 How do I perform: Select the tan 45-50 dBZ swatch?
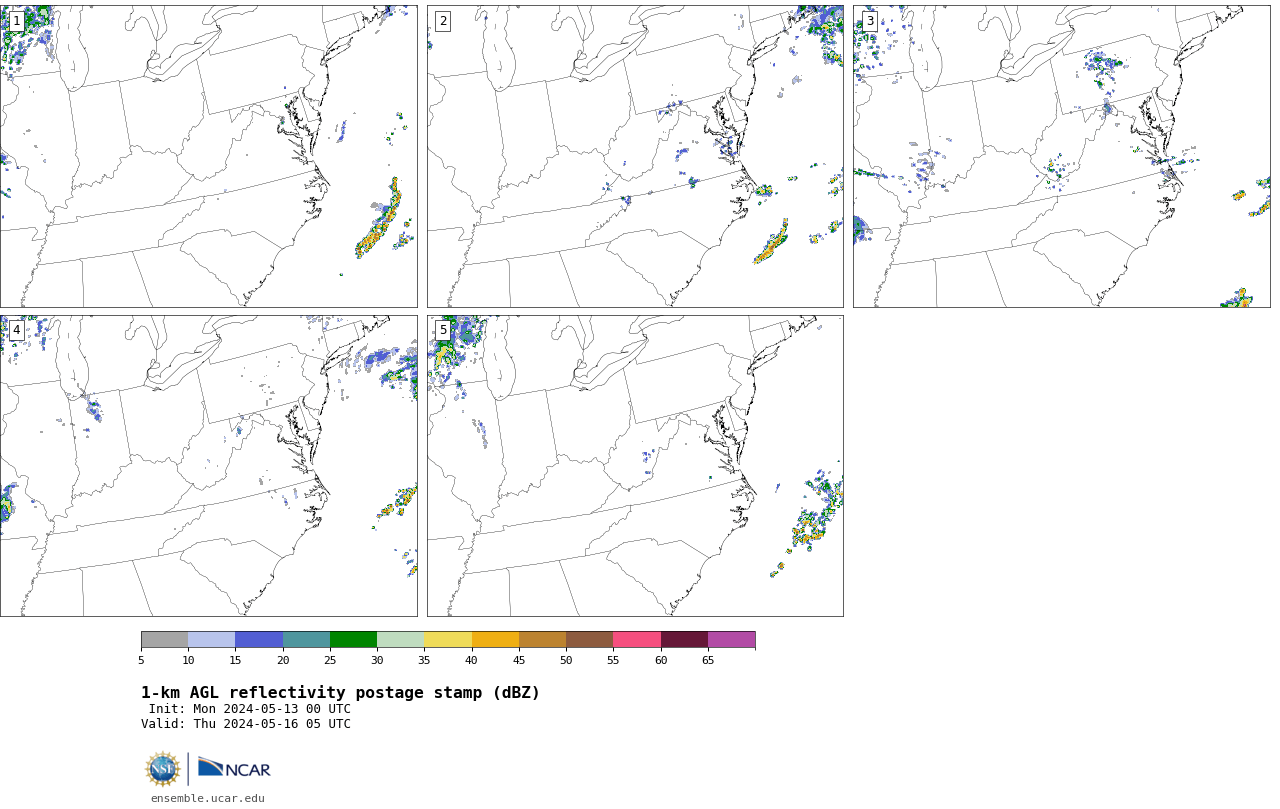tap(542, 640)
